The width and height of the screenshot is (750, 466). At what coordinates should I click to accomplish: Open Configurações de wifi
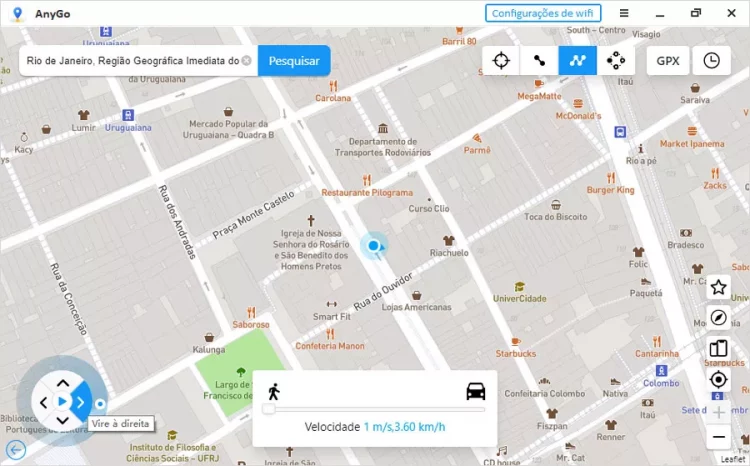[x=543, y=13]
